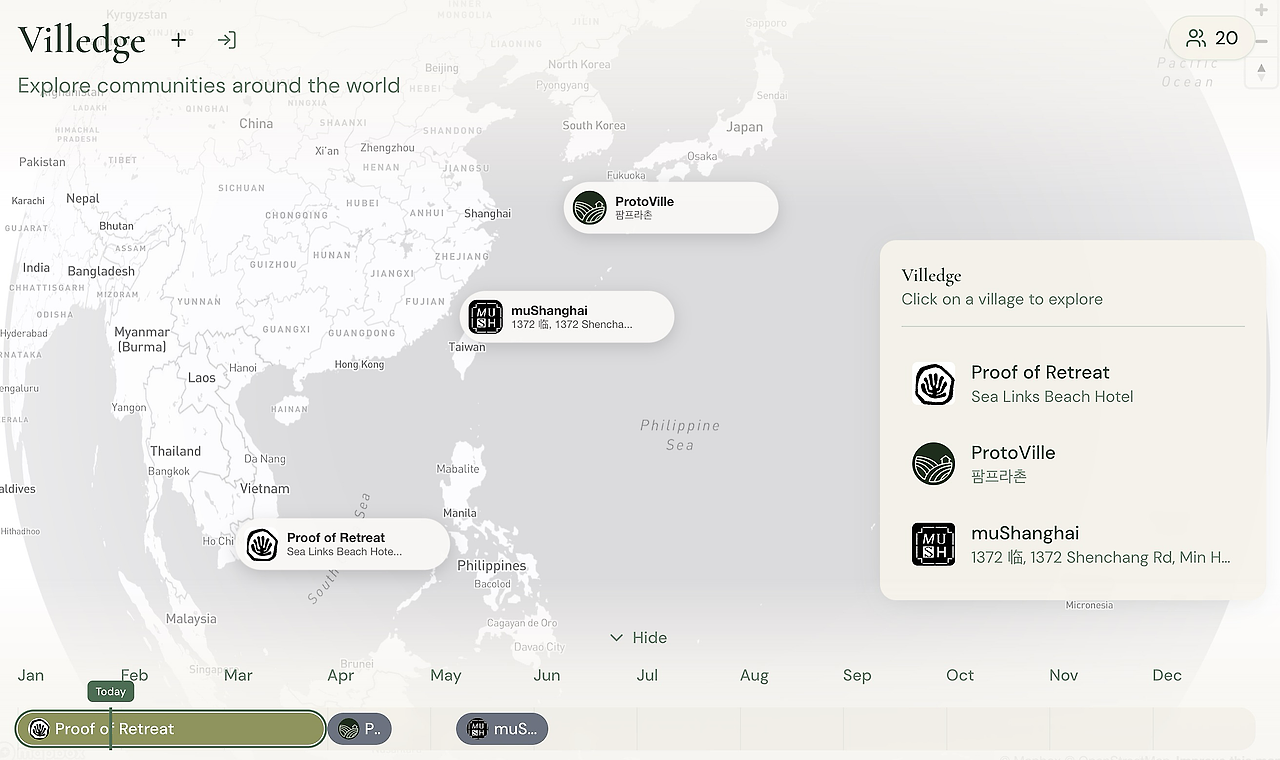This screenshot has height=760, width=1280.
Task: Zoom out using the map minus control
Action: click(1262, 41)
